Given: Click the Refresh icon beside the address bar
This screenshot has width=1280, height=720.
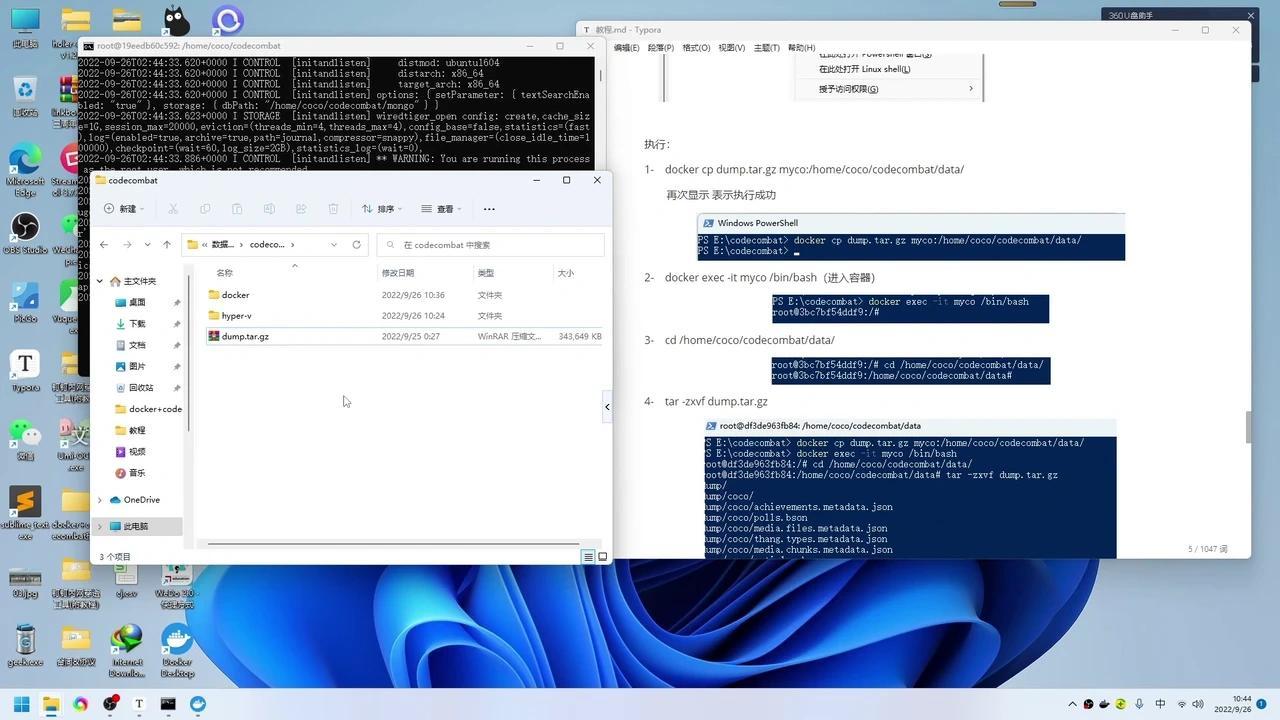Looking at the screenshot, I should tap(357, 244).
